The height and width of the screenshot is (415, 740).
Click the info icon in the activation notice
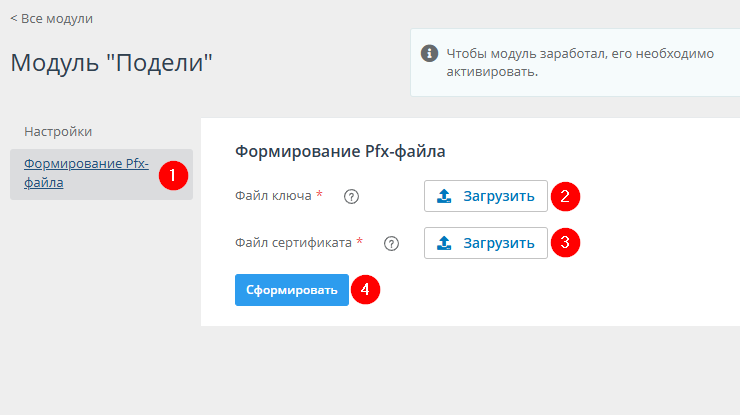(x=429, y=53)
